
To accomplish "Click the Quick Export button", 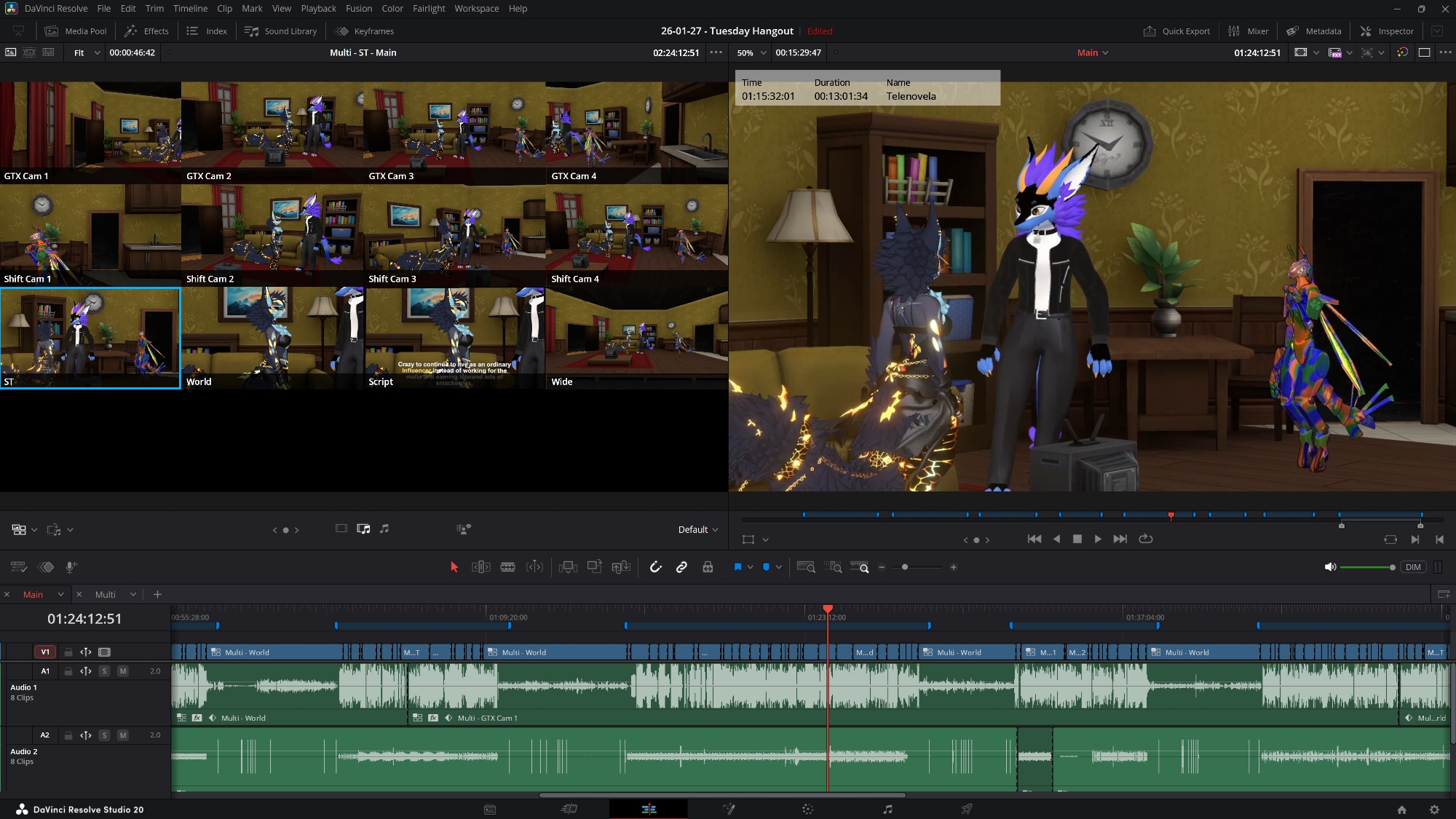I will [x=1177, y=31].
